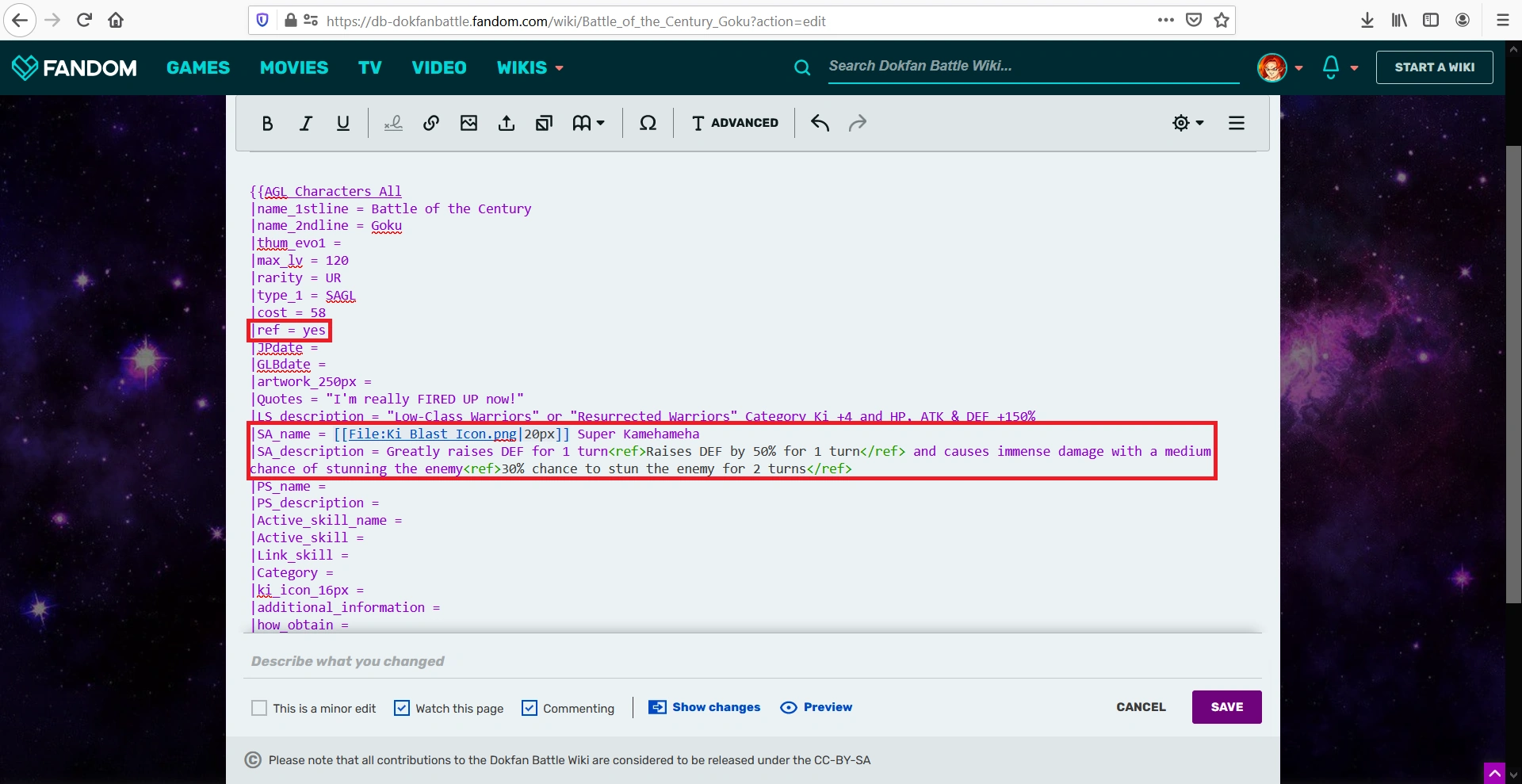The width and height of the screenshot is (1522, 784).
Task: Insert a link in the editor
Action: (x=431, y=123)
